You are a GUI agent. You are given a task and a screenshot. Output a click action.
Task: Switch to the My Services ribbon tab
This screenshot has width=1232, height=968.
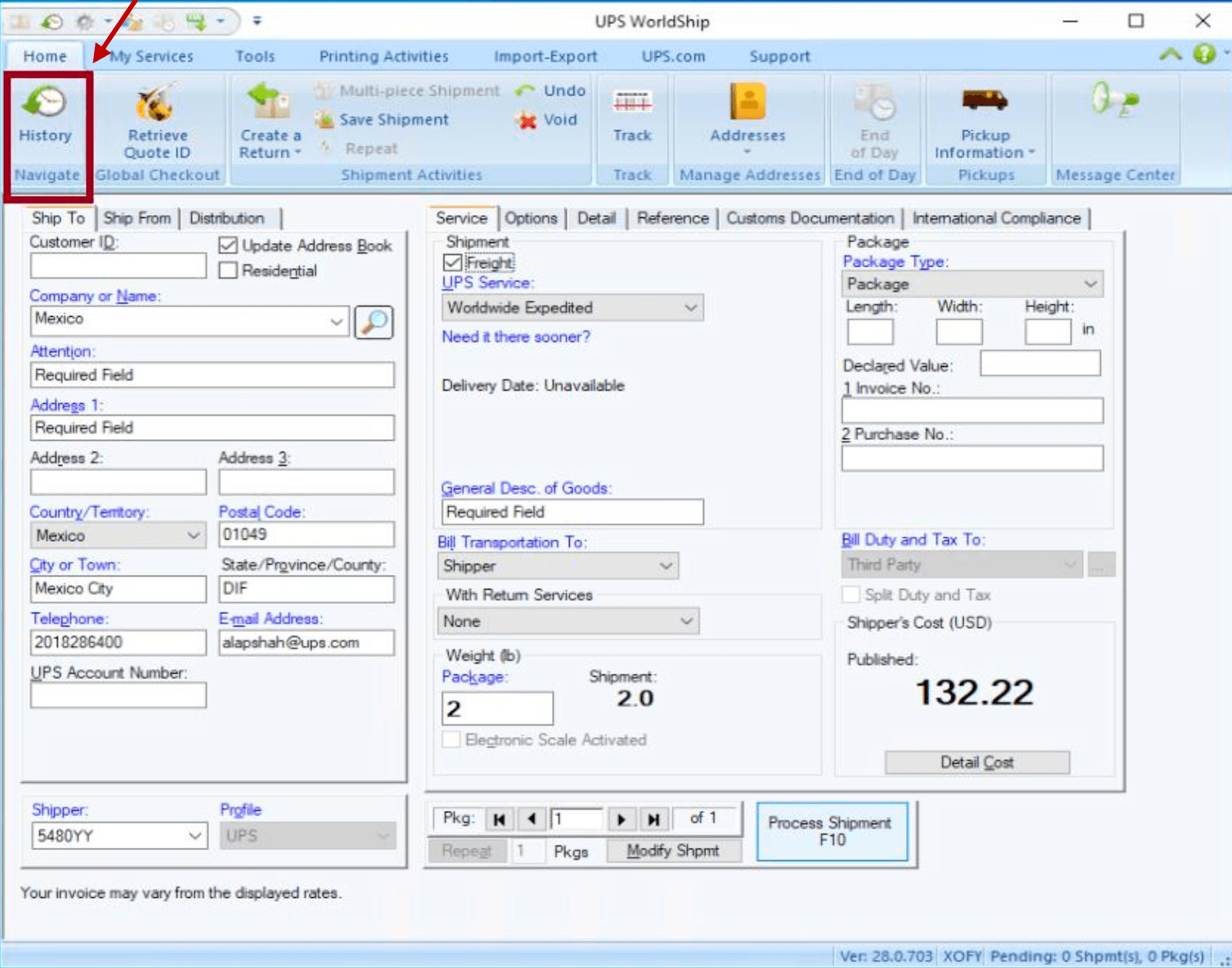click(x=152, y=56)
